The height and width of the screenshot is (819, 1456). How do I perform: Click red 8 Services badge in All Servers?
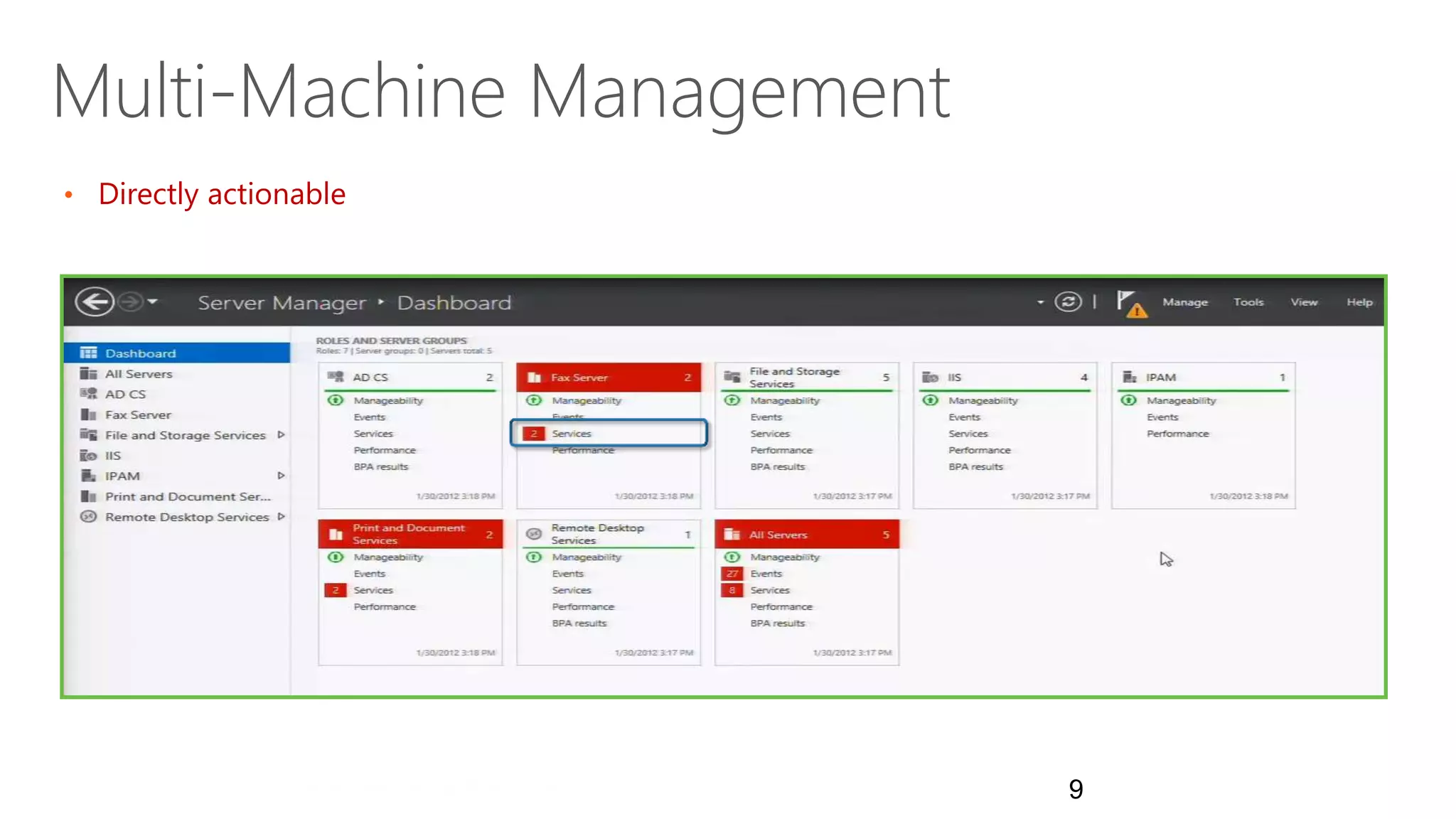pyautogui.click(x=732, y=590)
